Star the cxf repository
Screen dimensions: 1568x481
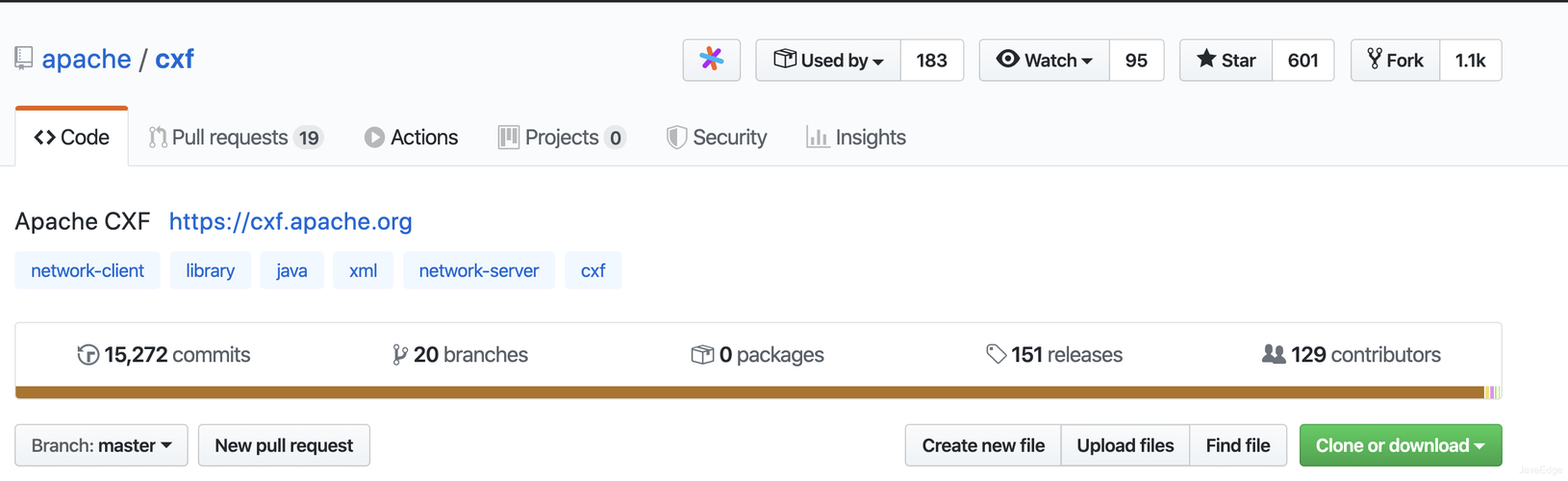click(1227, 60)
